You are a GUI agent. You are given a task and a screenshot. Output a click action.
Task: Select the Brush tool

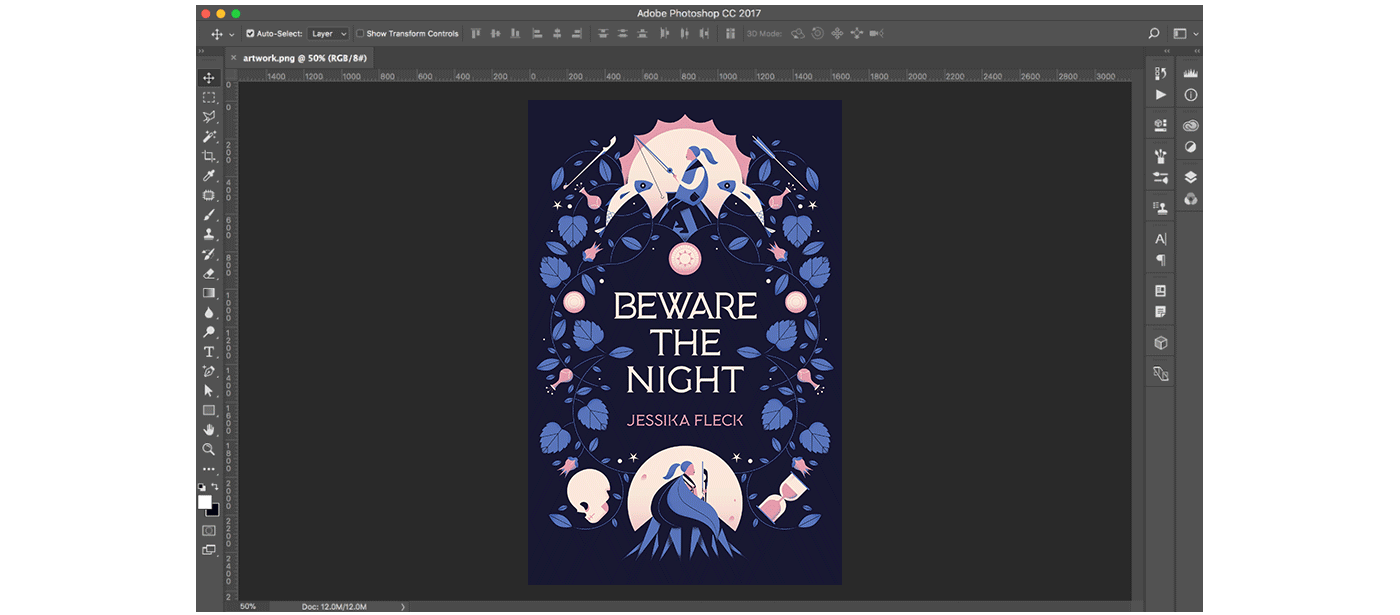pos(209,215)
